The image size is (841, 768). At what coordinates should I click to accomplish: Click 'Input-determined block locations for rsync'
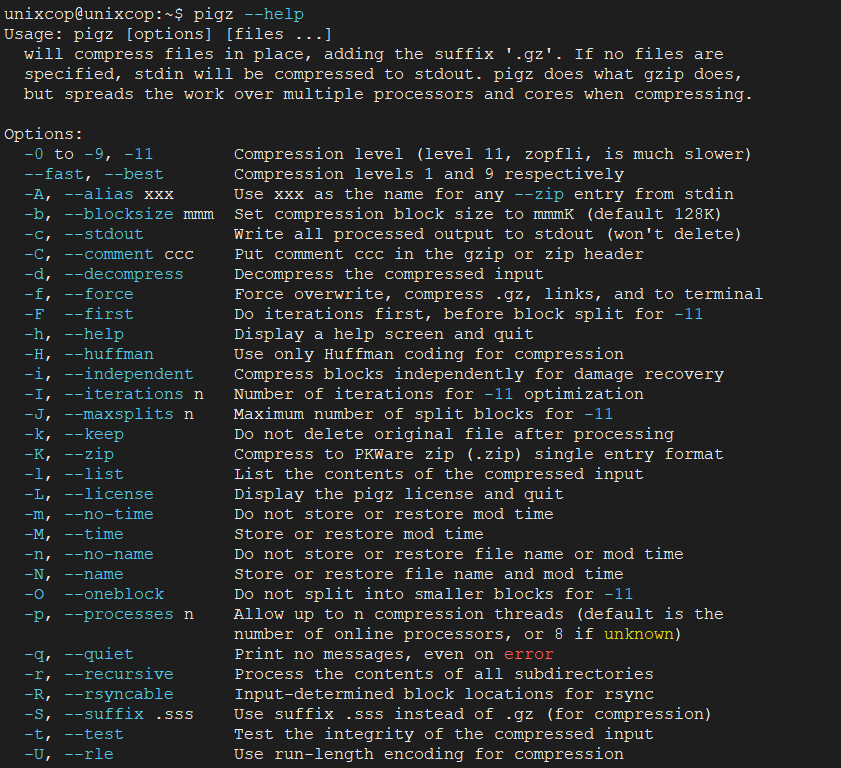point(444,695)
